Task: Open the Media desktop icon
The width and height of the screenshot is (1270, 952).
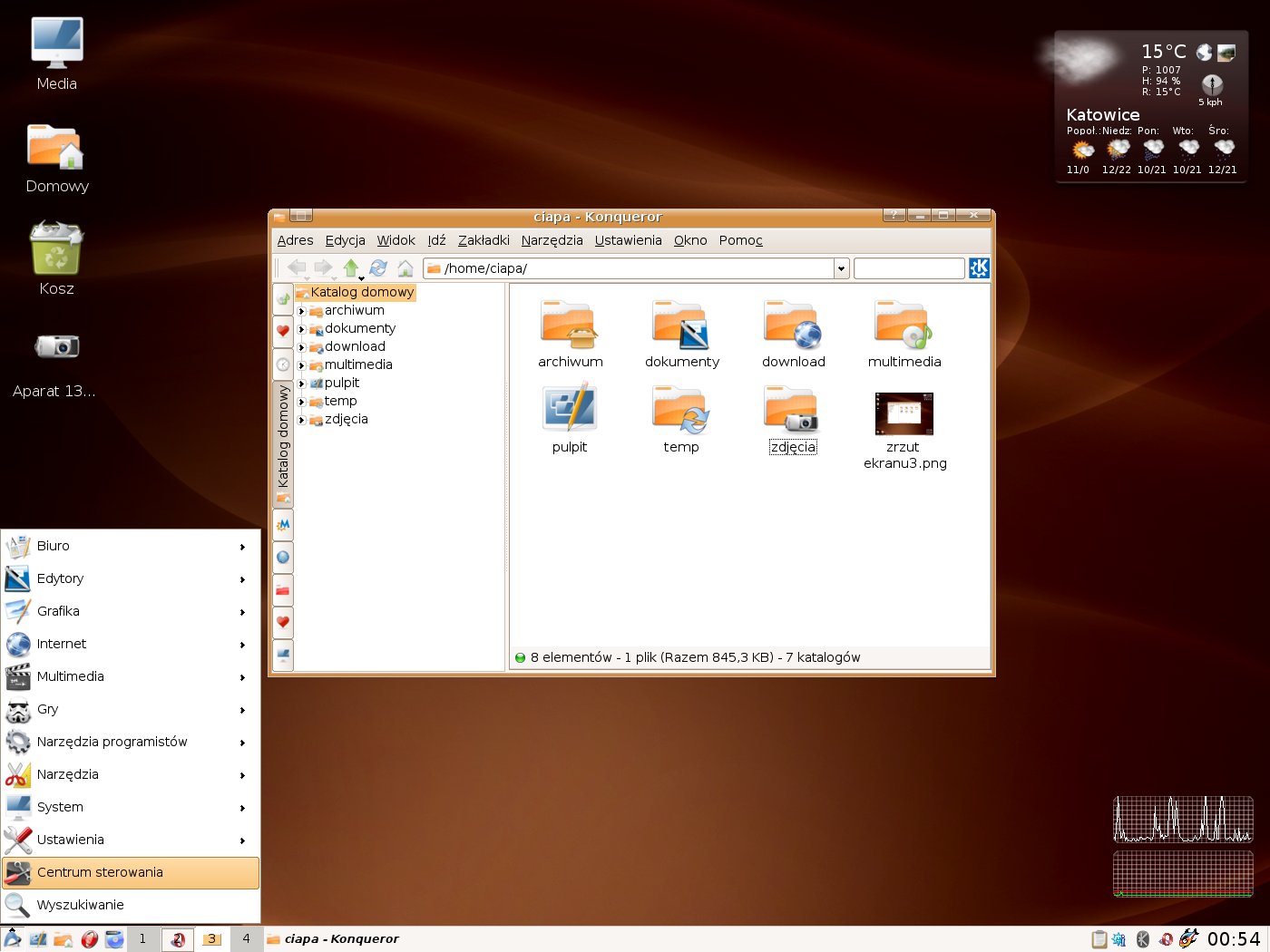Action: point(56,54)
